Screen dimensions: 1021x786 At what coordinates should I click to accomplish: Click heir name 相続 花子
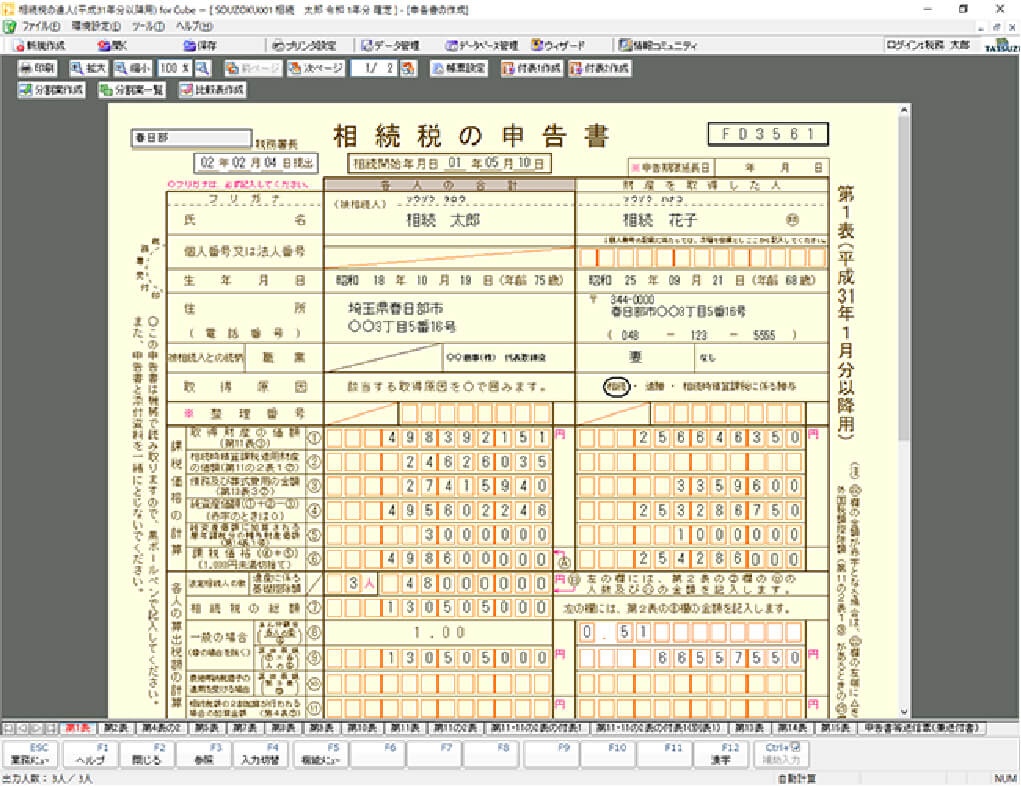(x=660, y=220)
